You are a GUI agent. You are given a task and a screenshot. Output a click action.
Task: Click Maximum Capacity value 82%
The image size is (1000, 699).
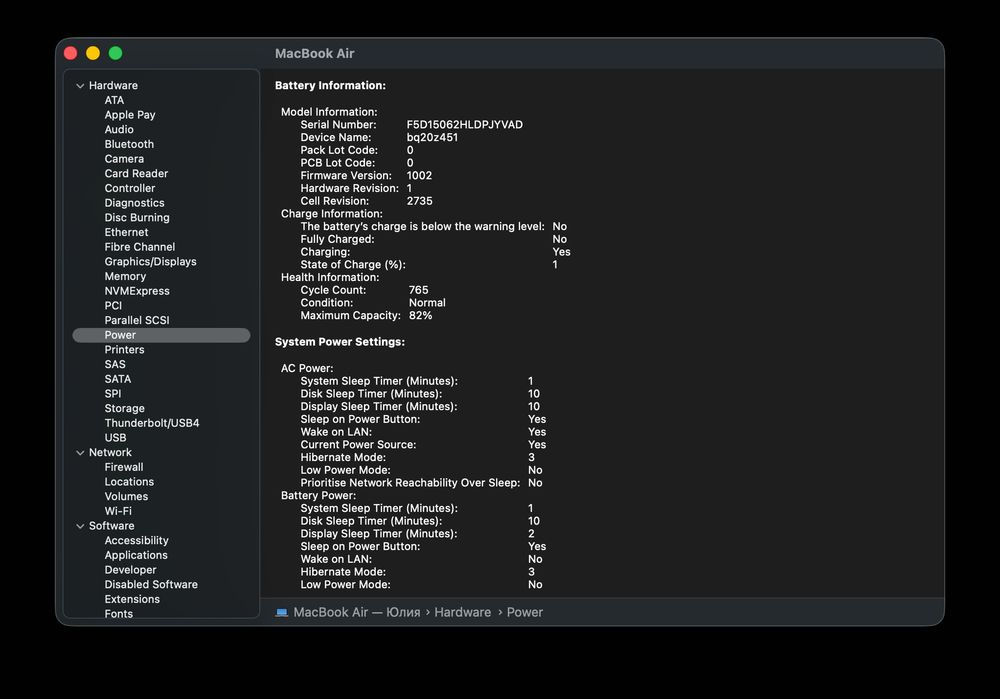[420, 316]
